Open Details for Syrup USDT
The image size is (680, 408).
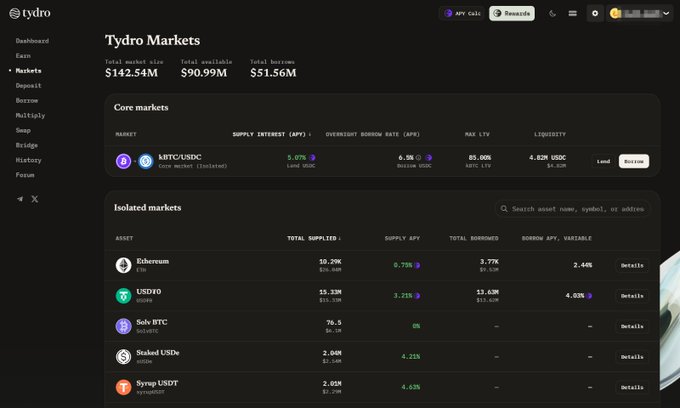632,387
